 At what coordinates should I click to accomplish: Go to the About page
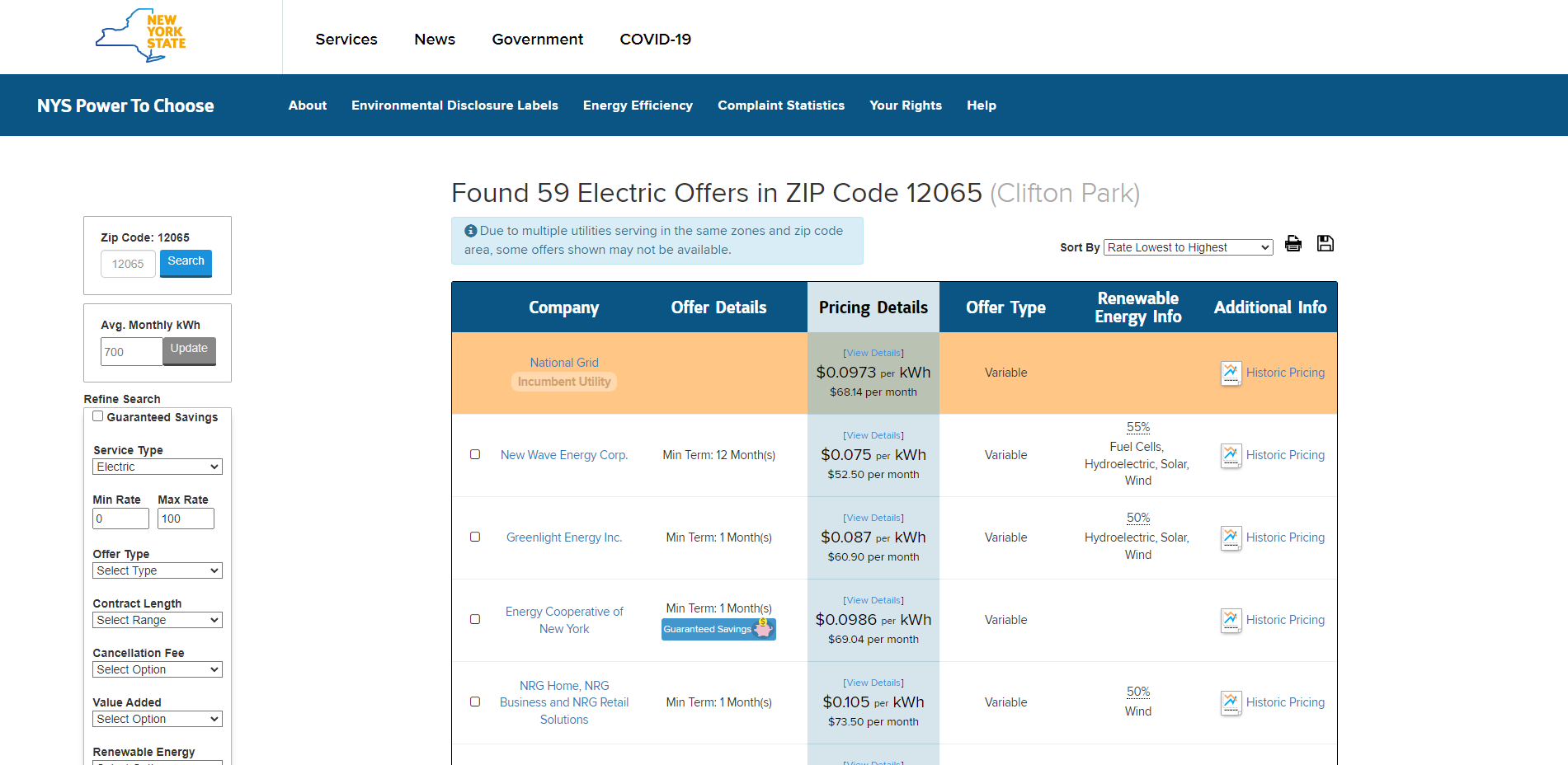point(308,106)
